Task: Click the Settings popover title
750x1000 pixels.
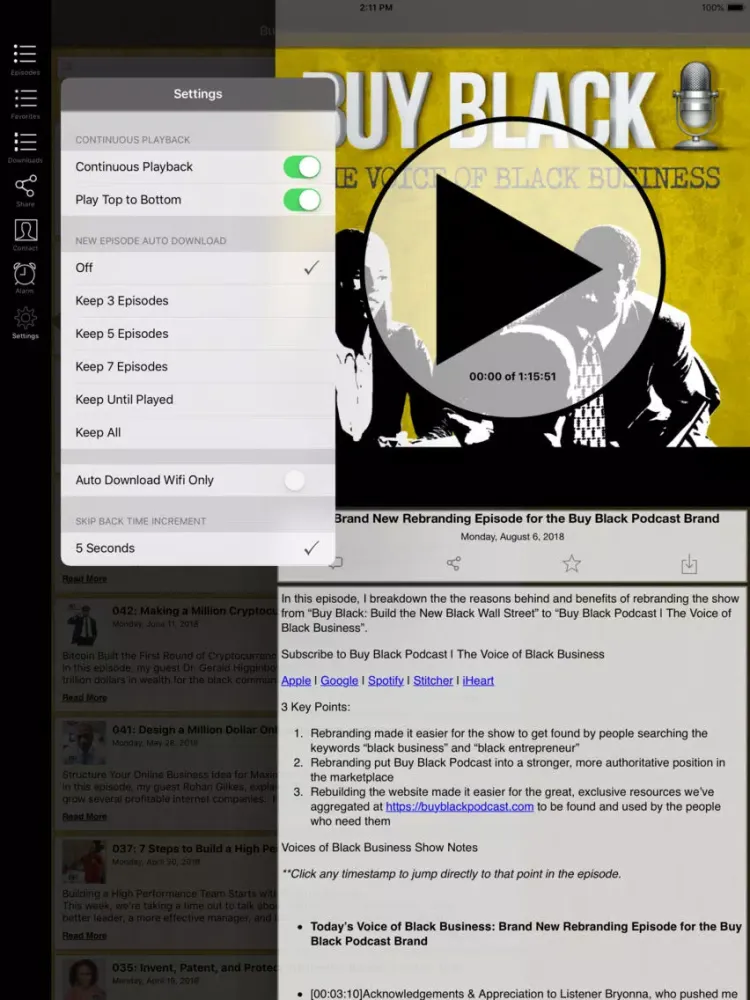Action: pyautogui.click(x=198, y=94)
